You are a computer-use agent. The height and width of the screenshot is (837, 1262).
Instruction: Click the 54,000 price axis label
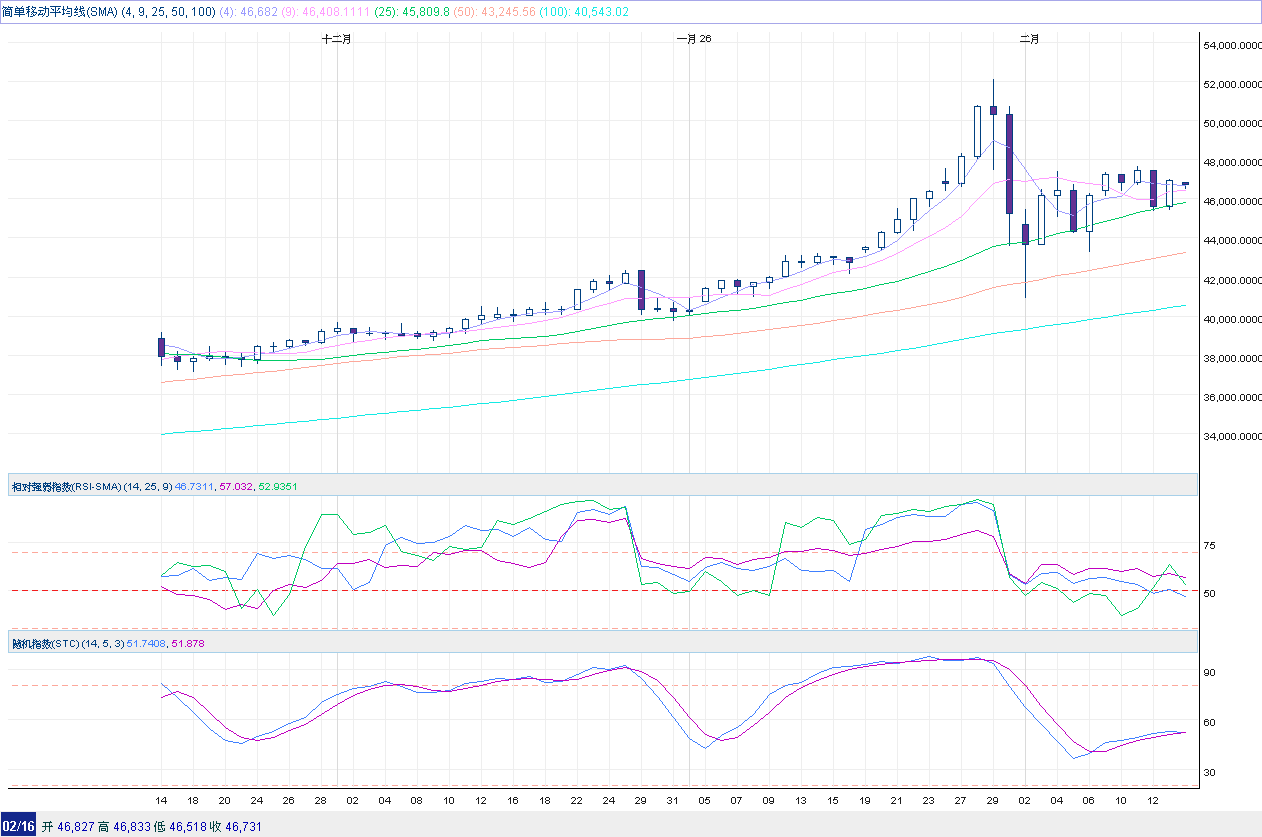(x=1229, y=46)
